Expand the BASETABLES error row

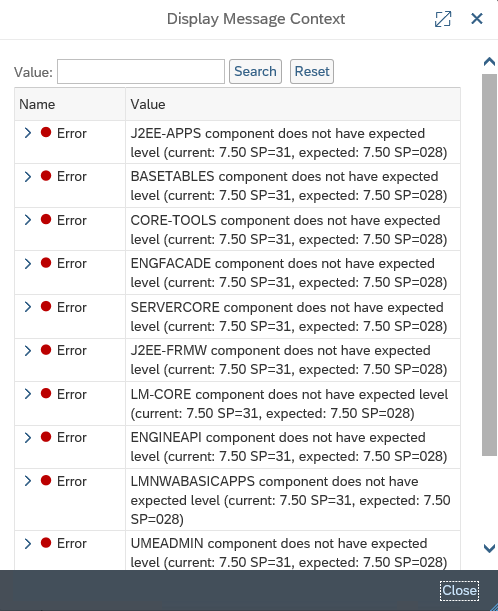point(28,176)
